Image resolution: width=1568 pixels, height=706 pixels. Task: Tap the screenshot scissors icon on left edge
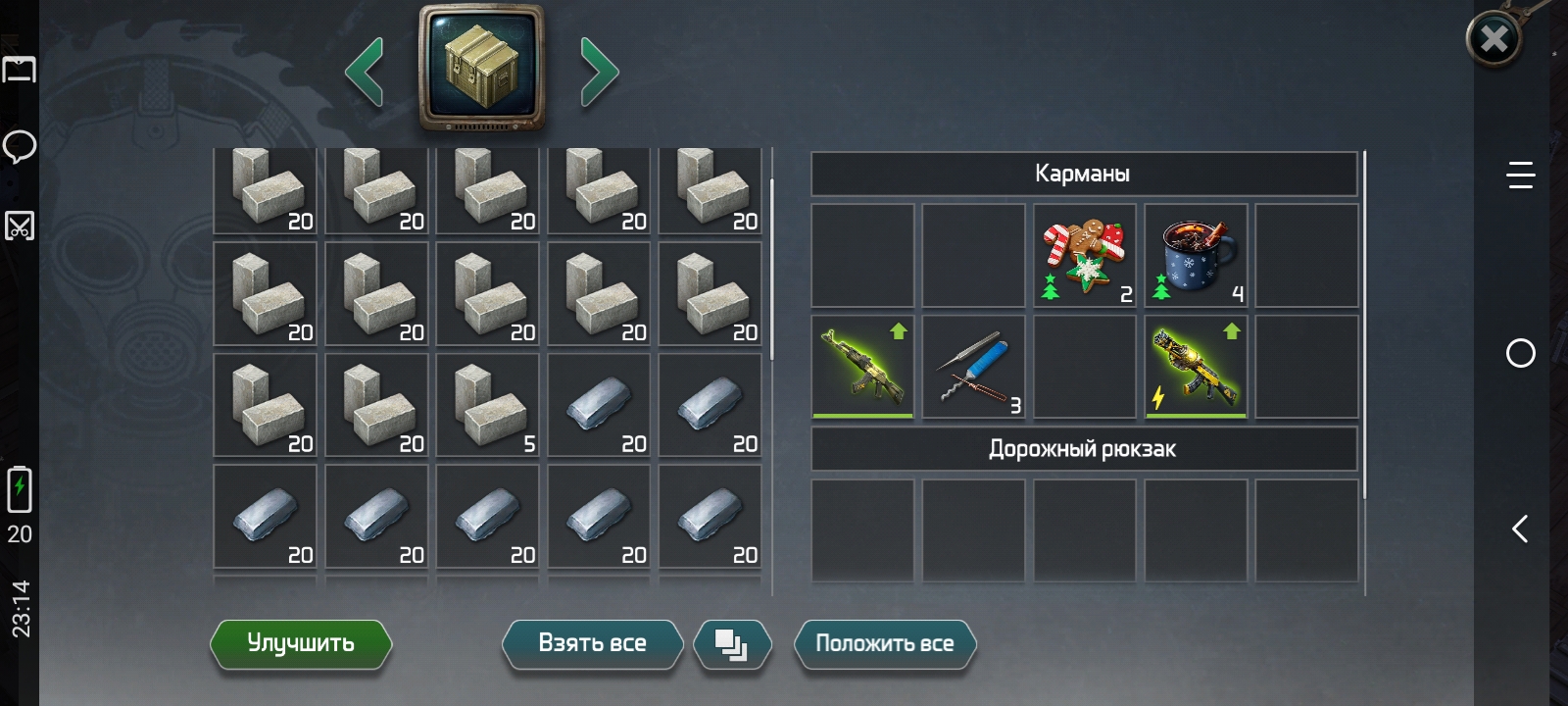pyautogui.click(x=20, y=226)
